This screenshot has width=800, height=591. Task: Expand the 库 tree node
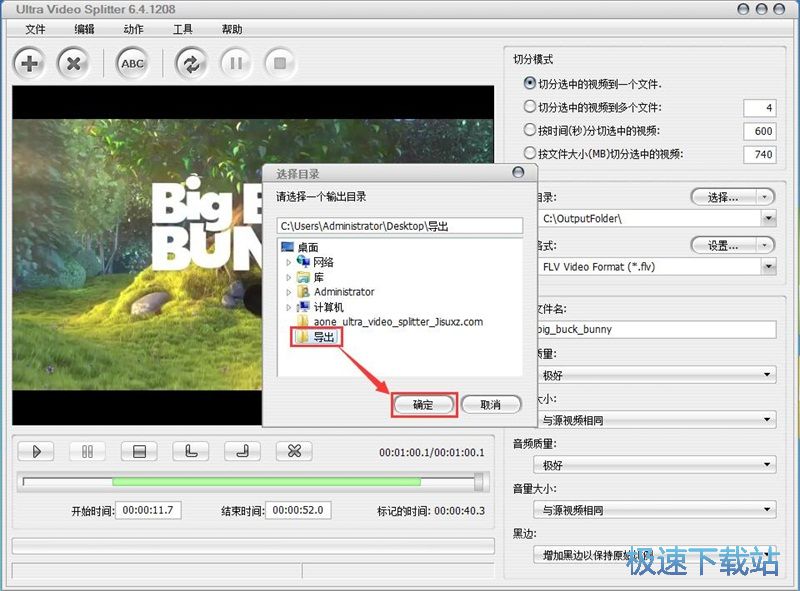click(x=289, y=278)
